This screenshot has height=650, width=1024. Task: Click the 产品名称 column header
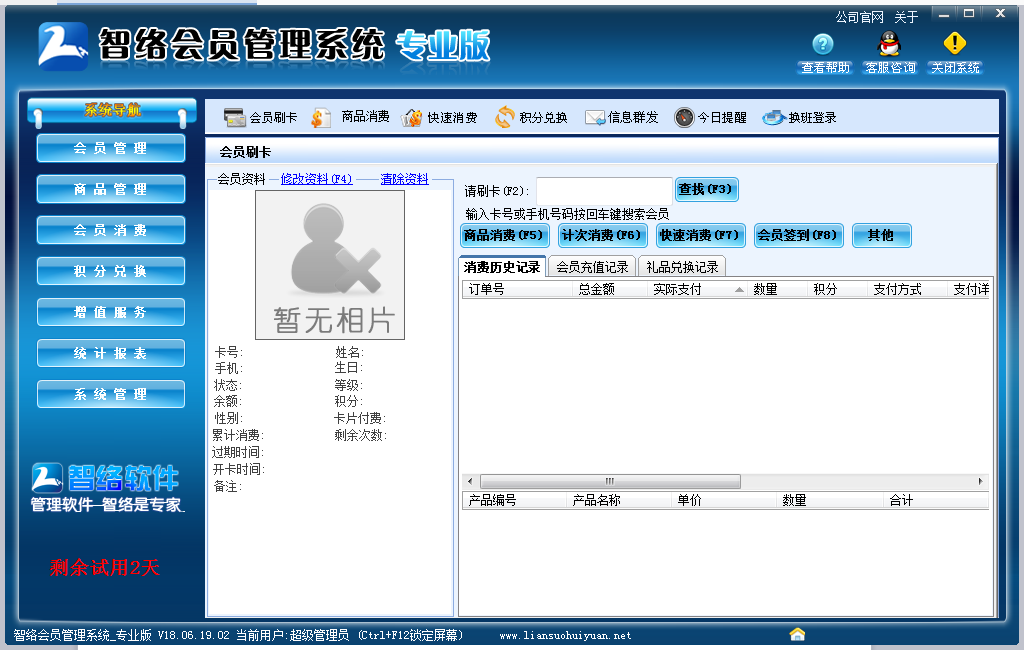point(618,500)
